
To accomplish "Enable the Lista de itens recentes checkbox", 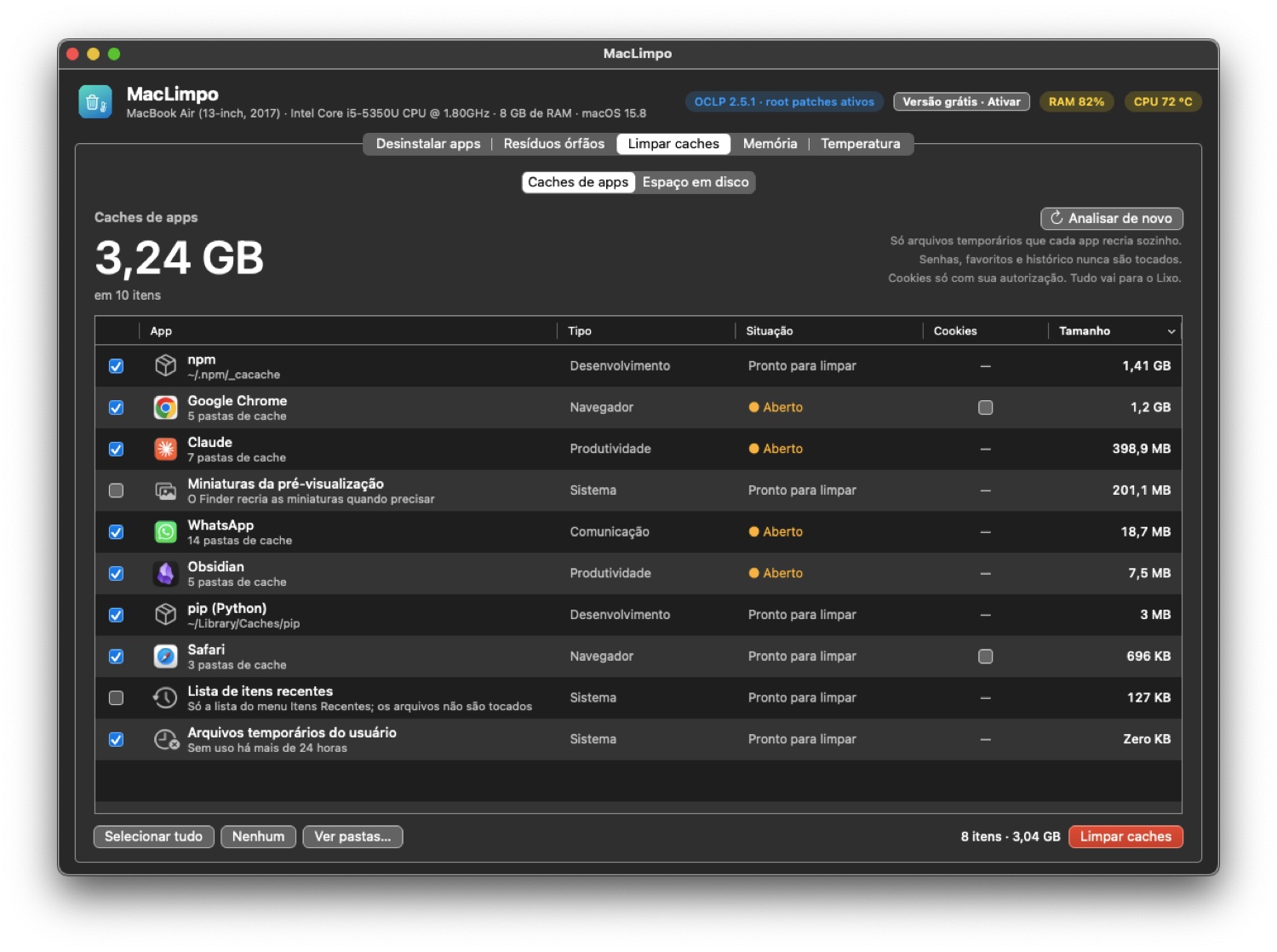I will tap(117, 698).
